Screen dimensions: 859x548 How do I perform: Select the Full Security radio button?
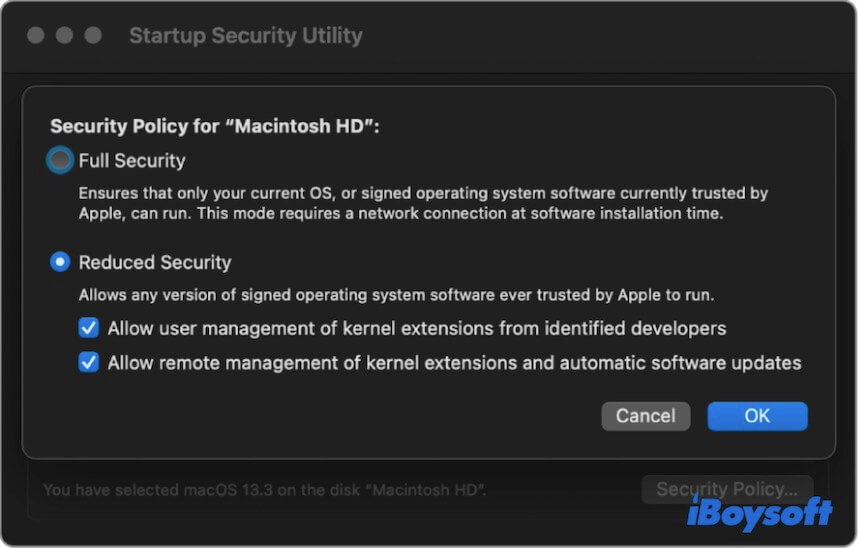[61, 160]
